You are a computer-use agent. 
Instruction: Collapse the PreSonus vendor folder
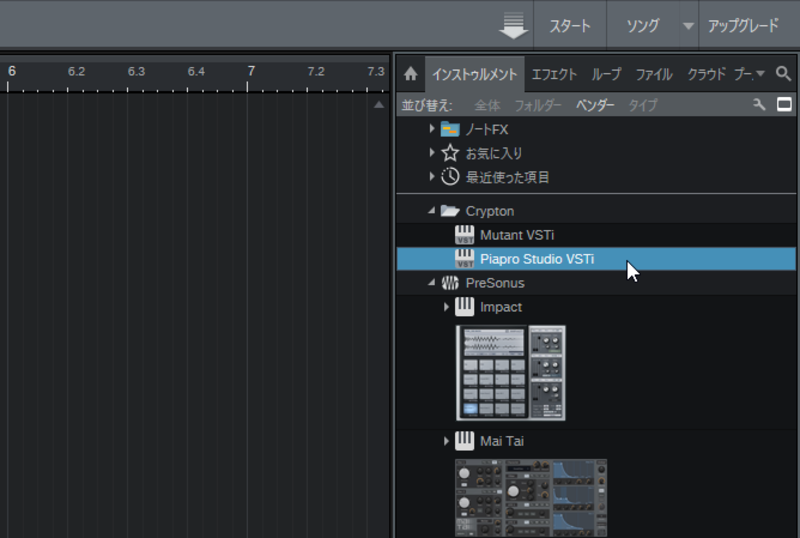point(432,282)
